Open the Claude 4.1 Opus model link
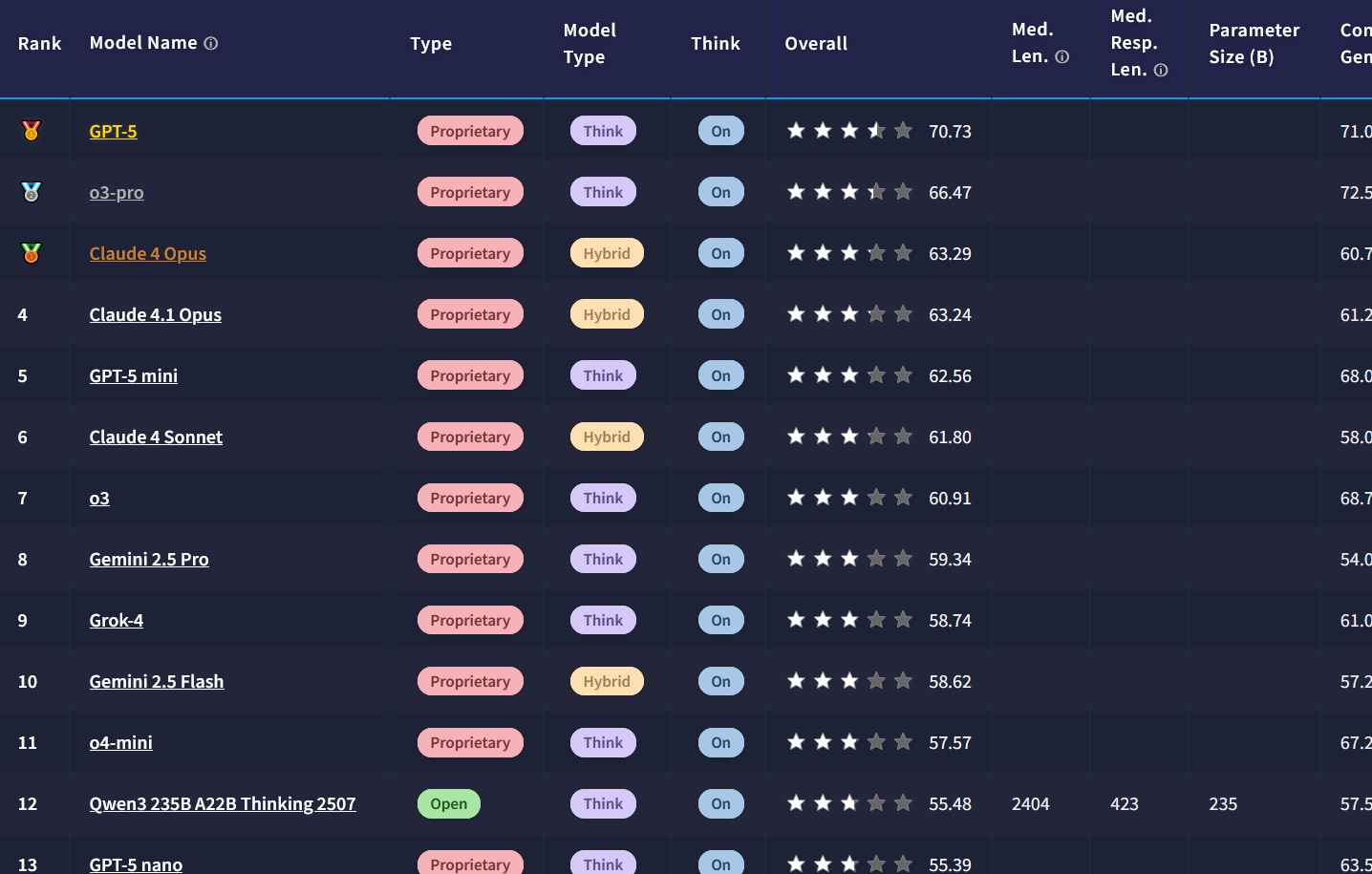 coord(155,315)
